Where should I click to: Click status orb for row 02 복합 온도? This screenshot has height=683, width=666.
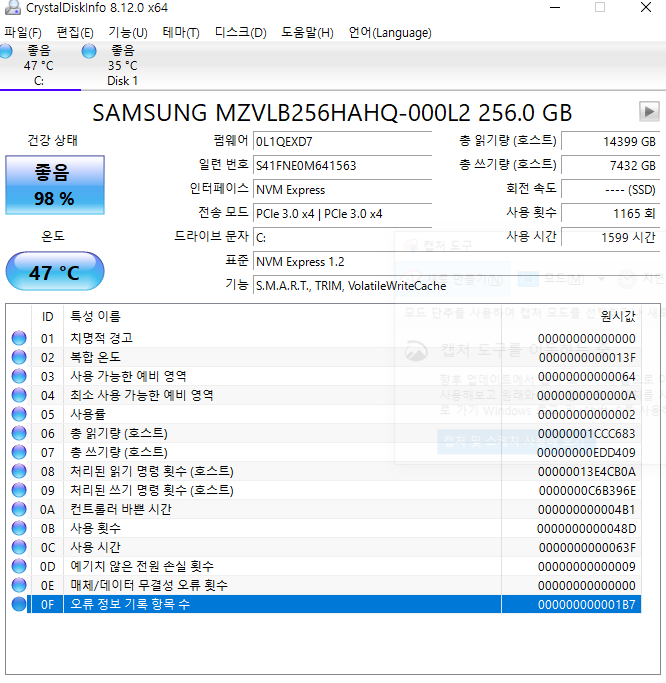coord(19,357)
